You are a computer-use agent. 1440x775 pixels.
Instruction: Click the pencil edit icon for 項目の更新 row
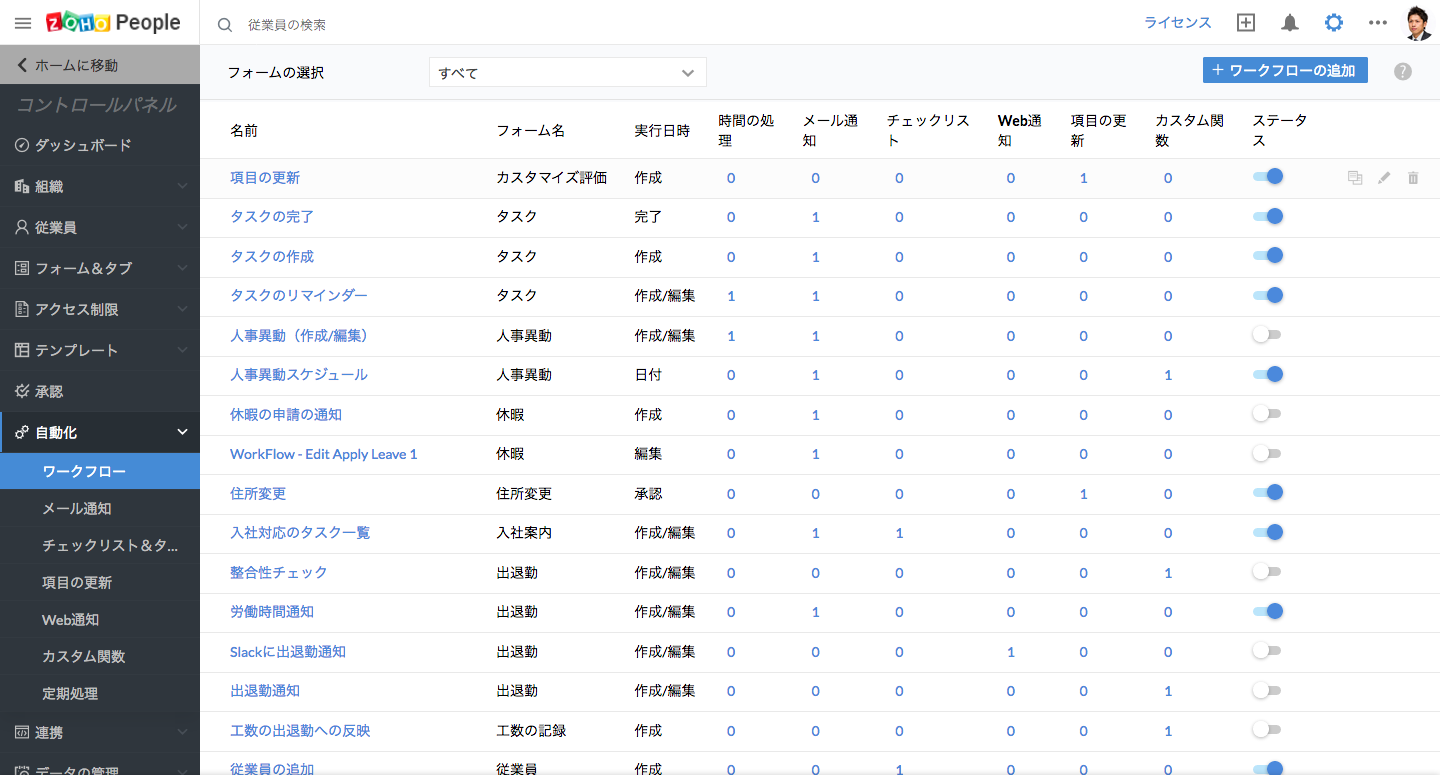(x=1384, y=178)
